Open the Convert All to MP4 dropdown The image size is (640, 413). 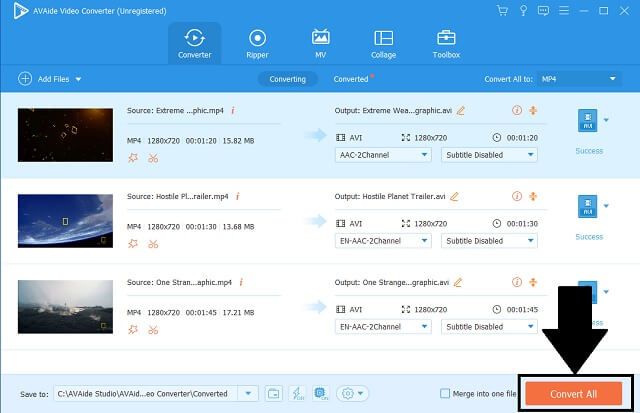click(579, 79)
